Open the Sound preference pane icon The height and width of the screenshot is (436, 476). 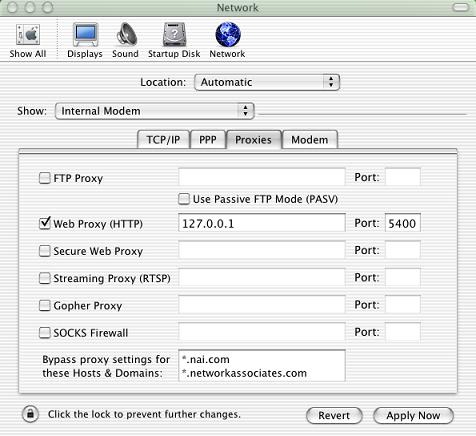click(126, 34)
